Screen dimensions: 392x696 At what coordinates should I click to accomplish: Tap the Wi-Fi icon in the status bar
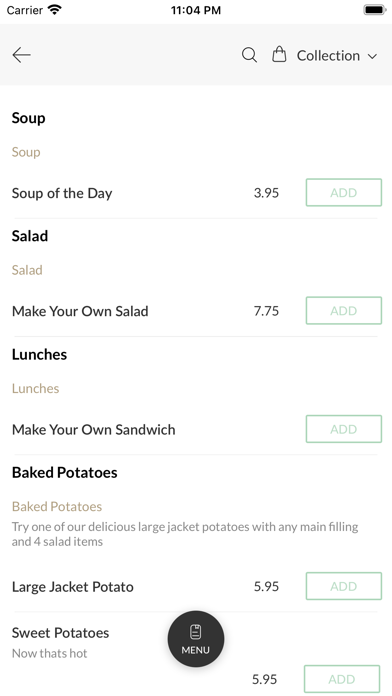pyautogui.click(x=55, y=10)
